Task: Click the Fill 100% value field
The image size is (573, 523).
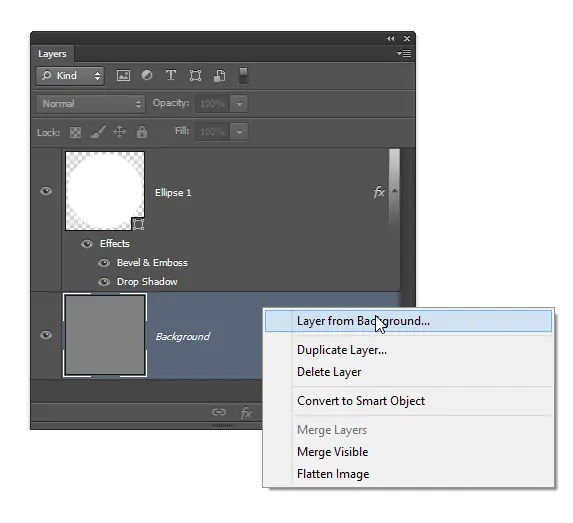Action: [213, 132]
